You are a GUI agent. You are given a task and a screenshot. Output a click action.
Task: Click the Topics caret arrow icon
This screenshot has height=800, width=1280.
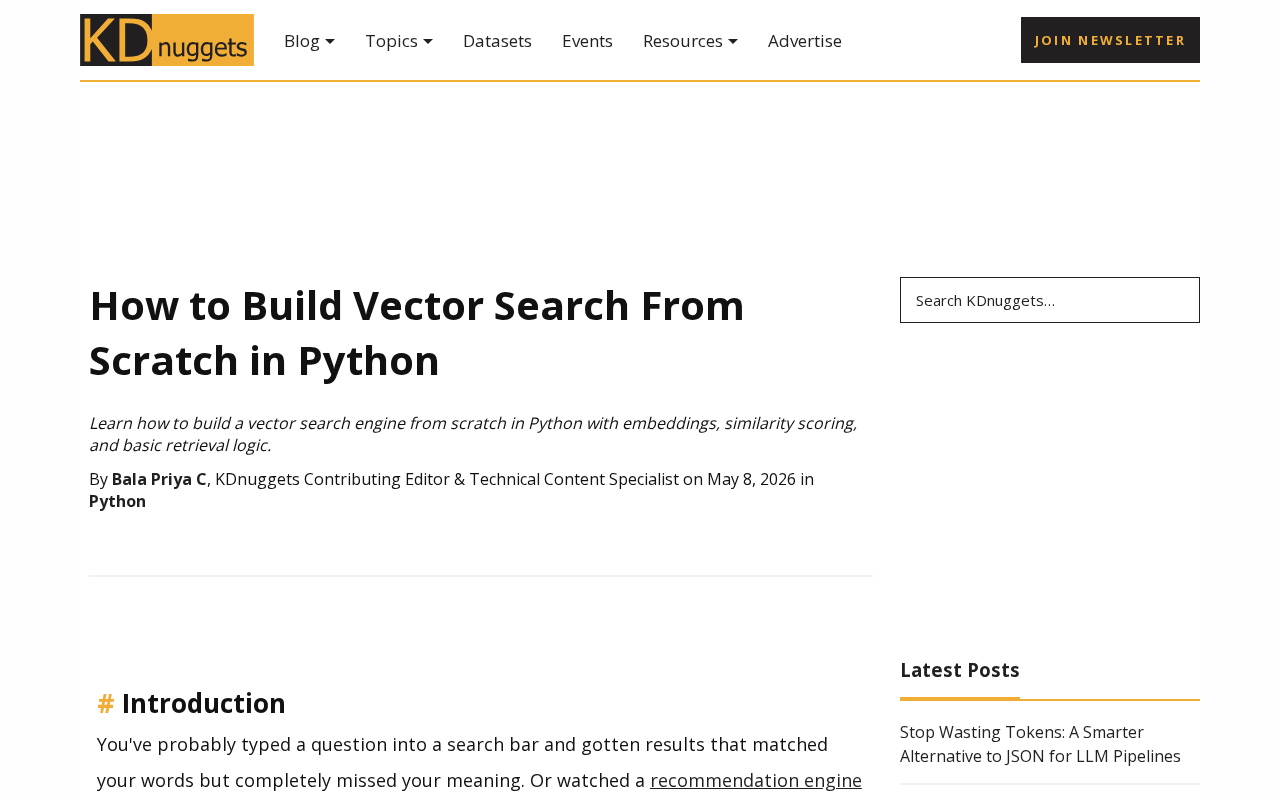click(428, 41)
